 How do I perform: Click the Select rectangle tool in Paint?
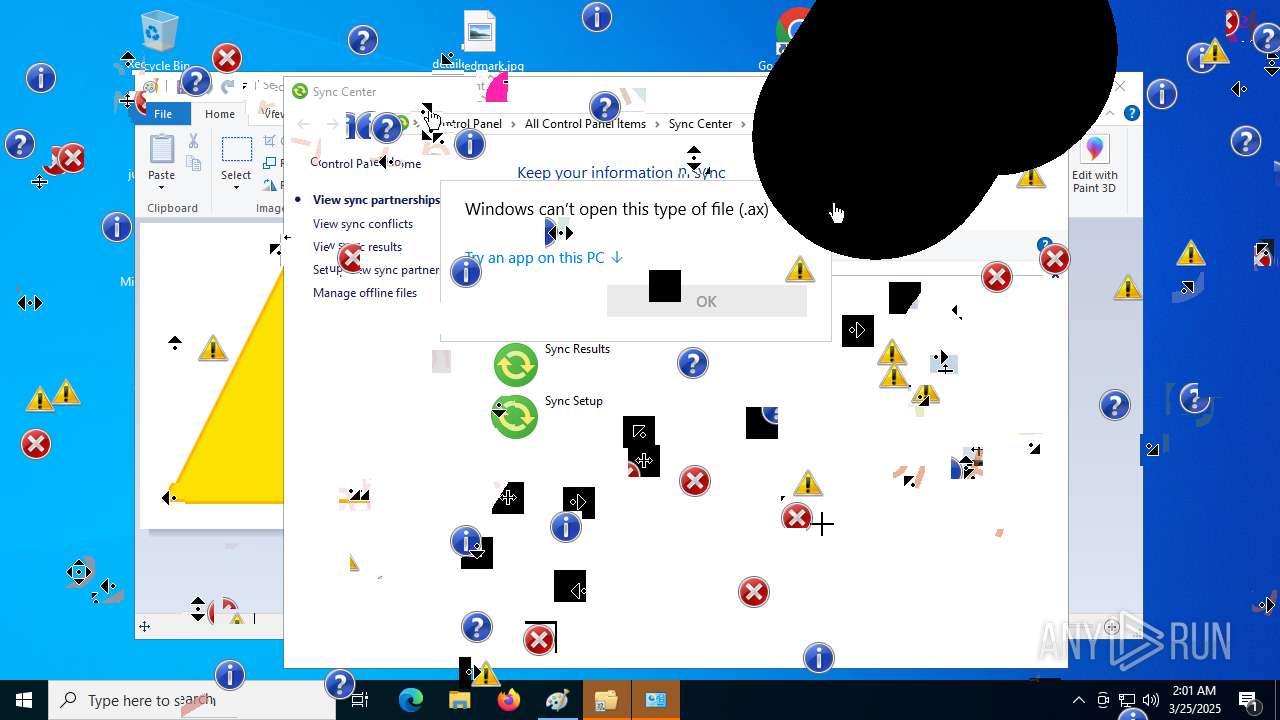coord(236,150)
